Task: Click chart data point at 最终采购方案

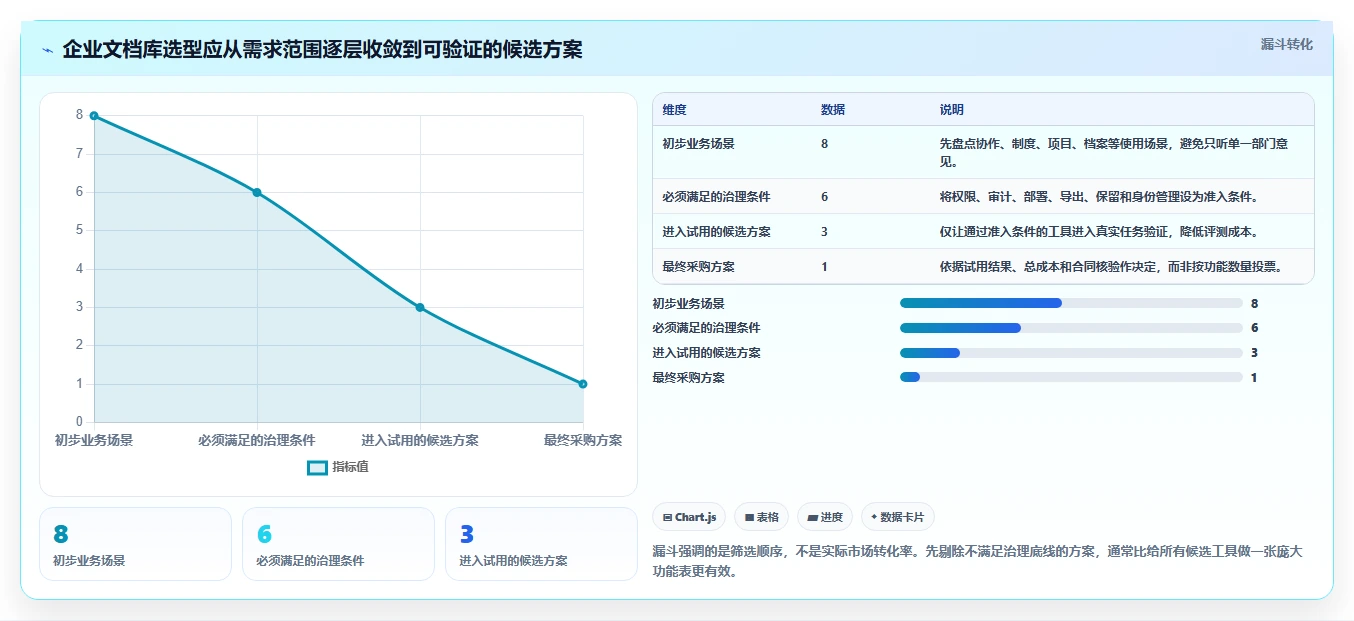Action: (583, 384)
